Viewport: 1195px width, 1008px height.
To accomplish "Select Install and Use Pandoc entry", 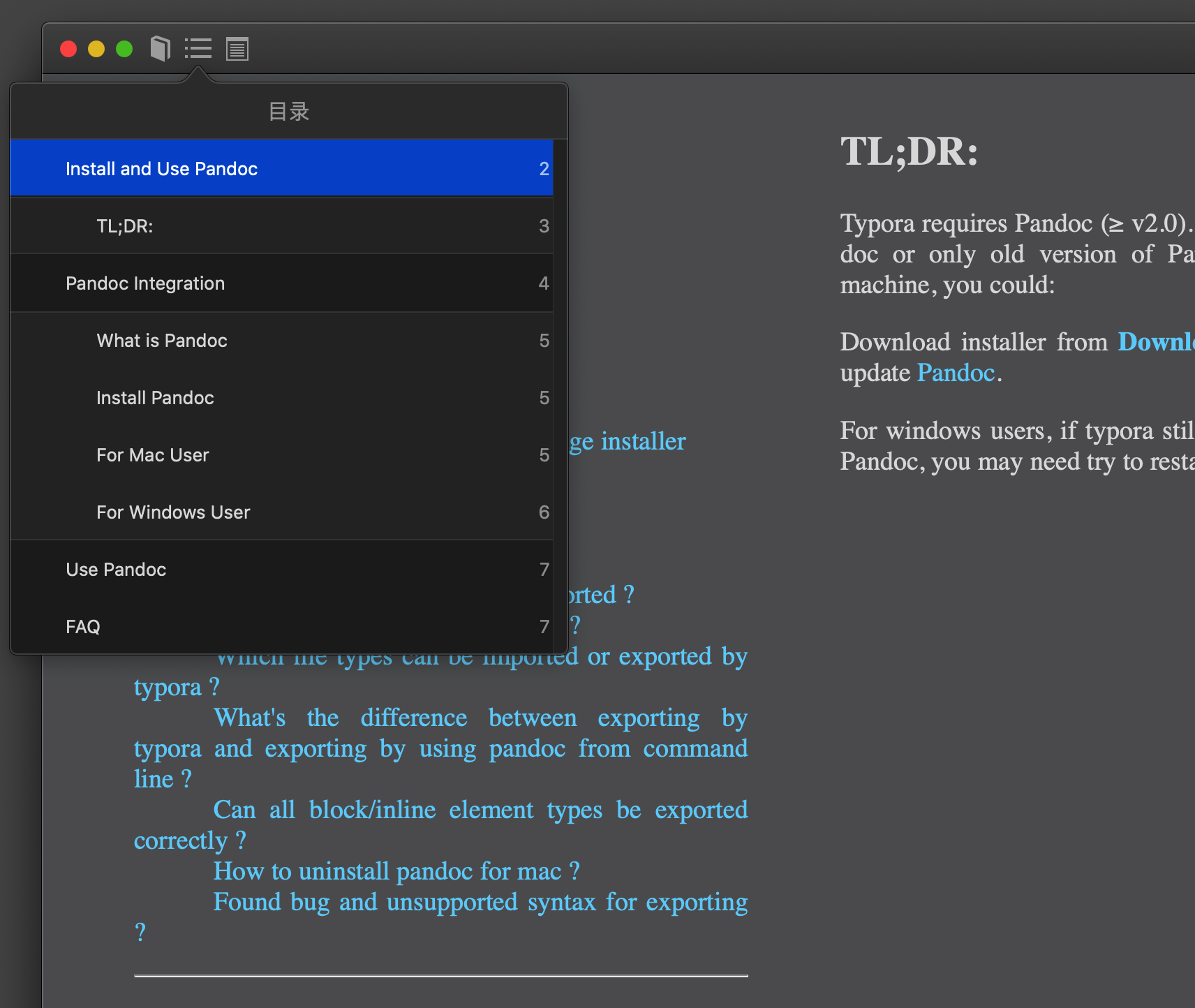I will point(282,168).
